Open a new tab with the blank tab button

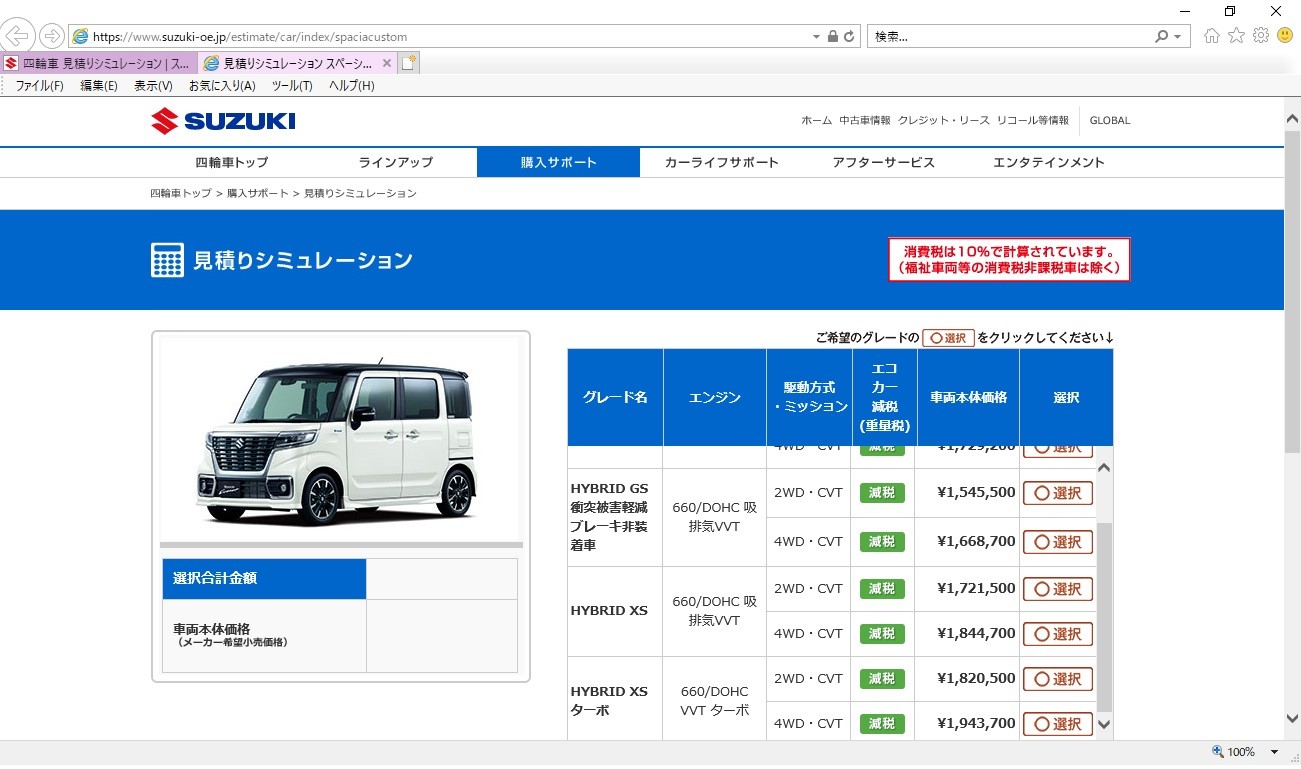(x=408, y=63)
